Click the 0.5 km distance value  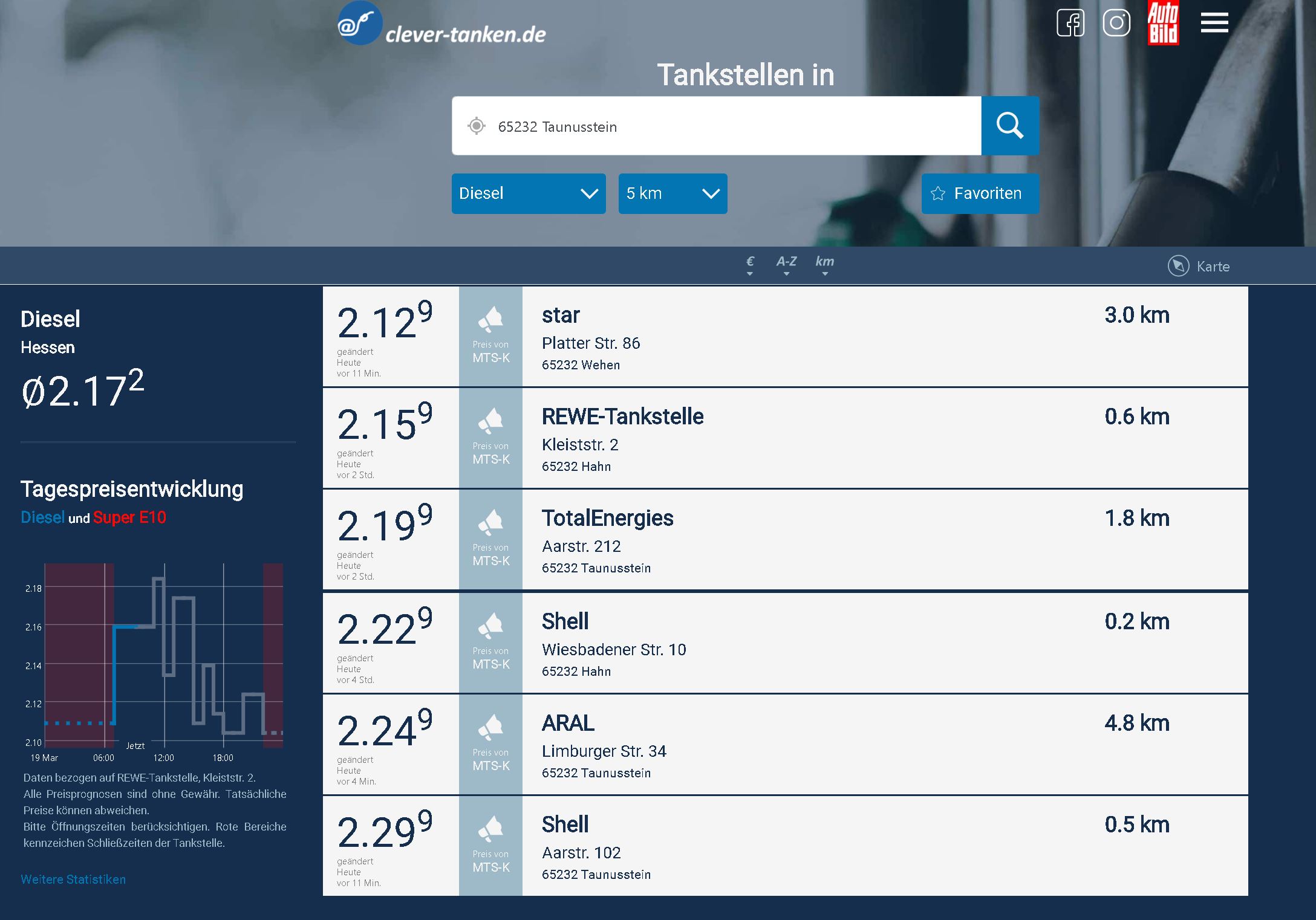[x=1137, y=824]
